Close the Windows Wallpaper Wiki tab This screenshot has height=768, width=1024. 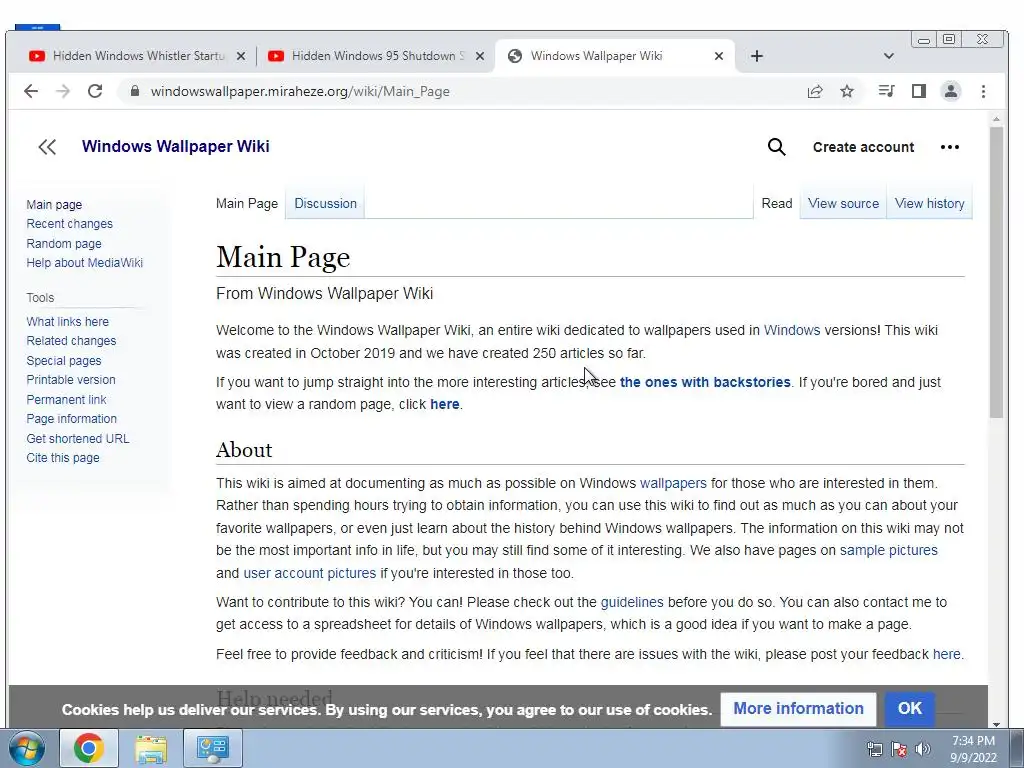pos(719,56)
